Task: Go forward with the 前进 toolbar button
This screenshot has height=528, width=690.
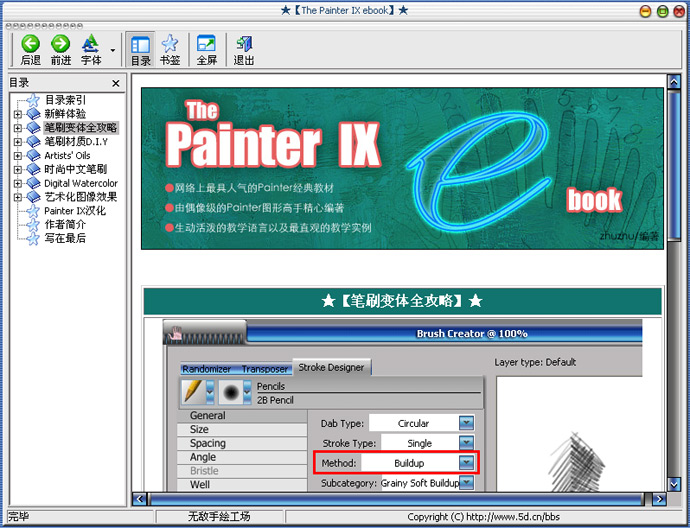Action: [60, 50]
